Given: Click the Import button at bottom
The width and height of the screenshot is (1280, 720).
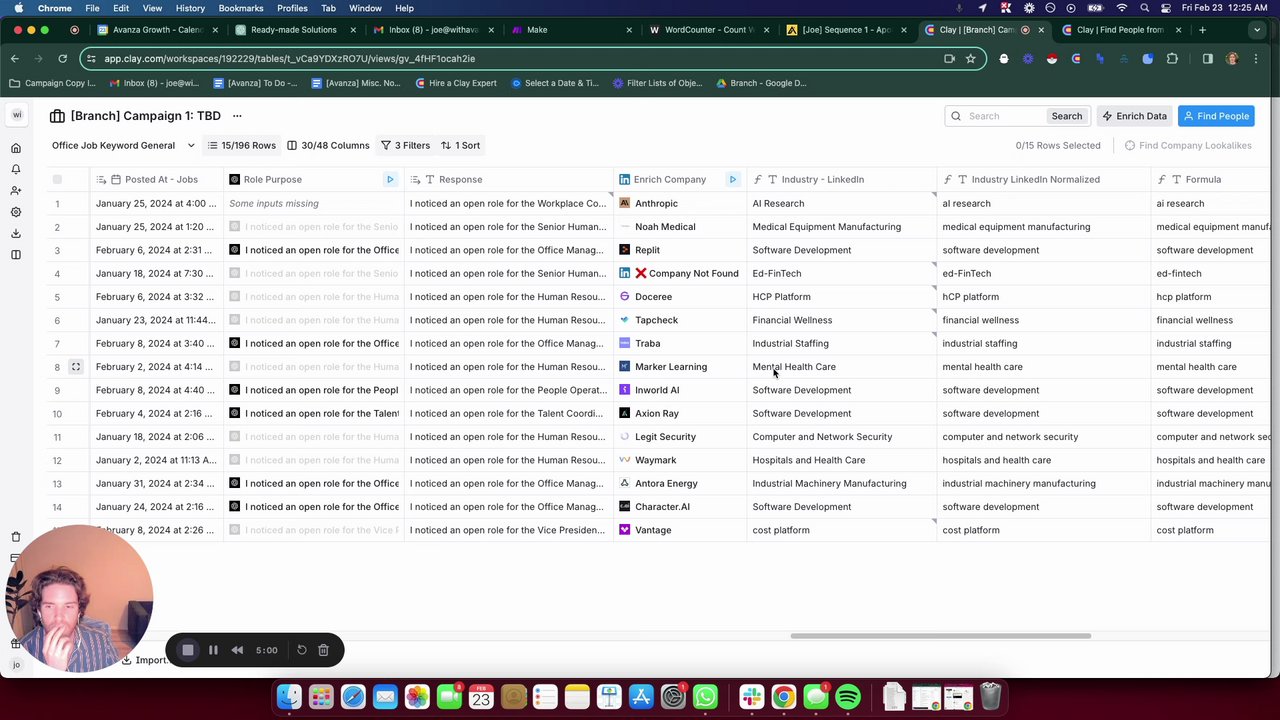Looking at the screenshot, I should pos(144,660).
